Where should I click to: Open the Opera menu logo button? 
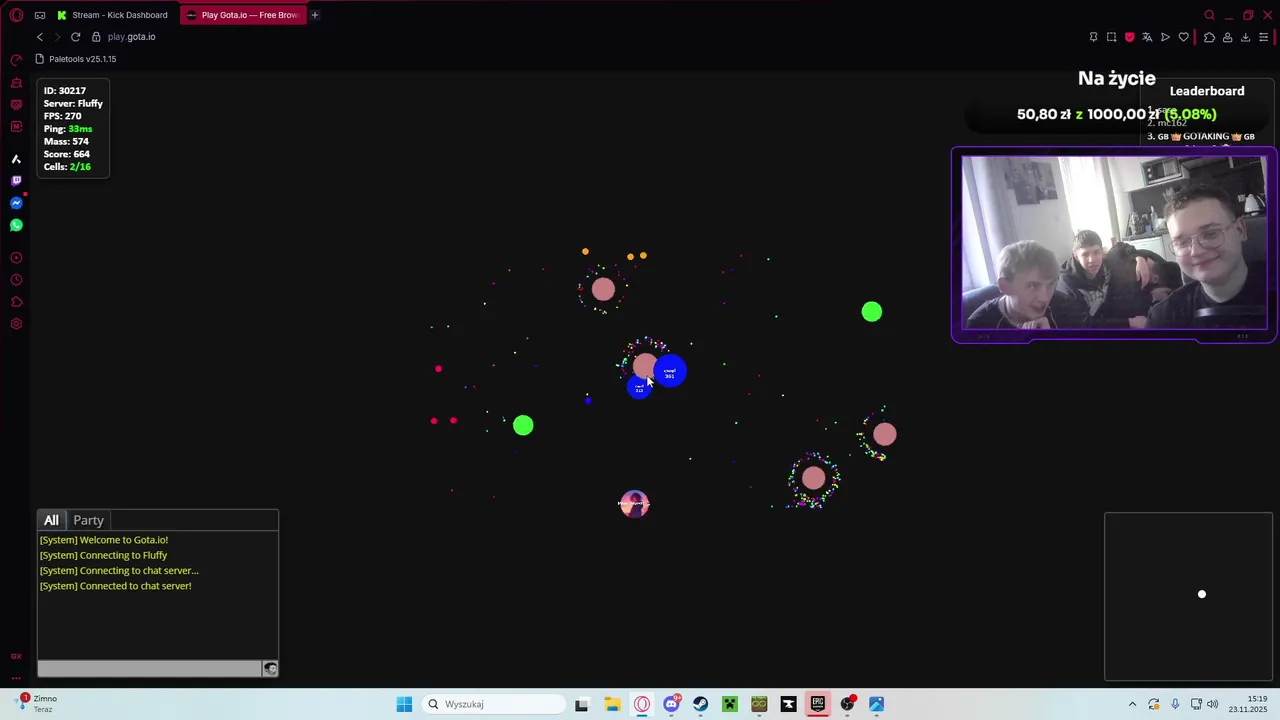point(16,15)
